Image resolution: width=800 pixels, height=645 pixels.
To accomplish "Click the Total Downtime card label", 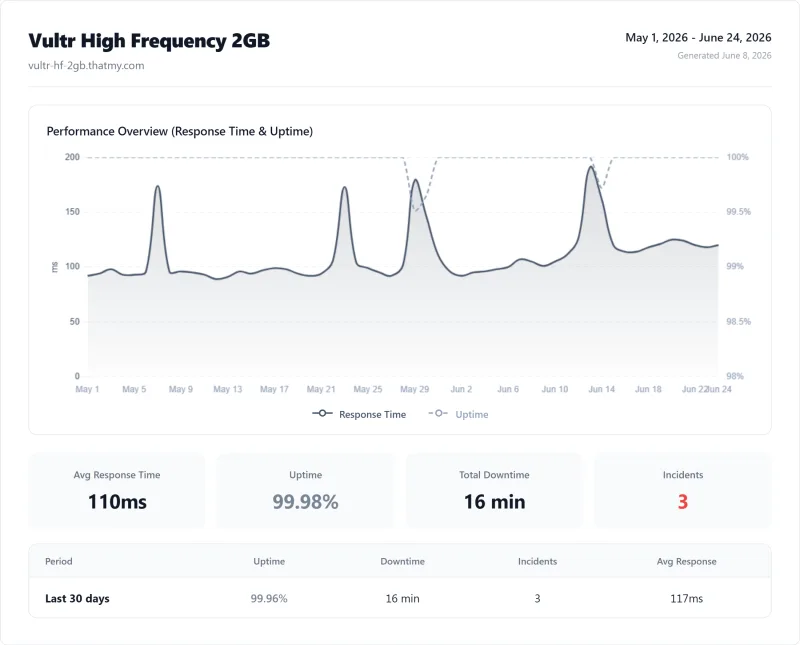I will (494, 475).
